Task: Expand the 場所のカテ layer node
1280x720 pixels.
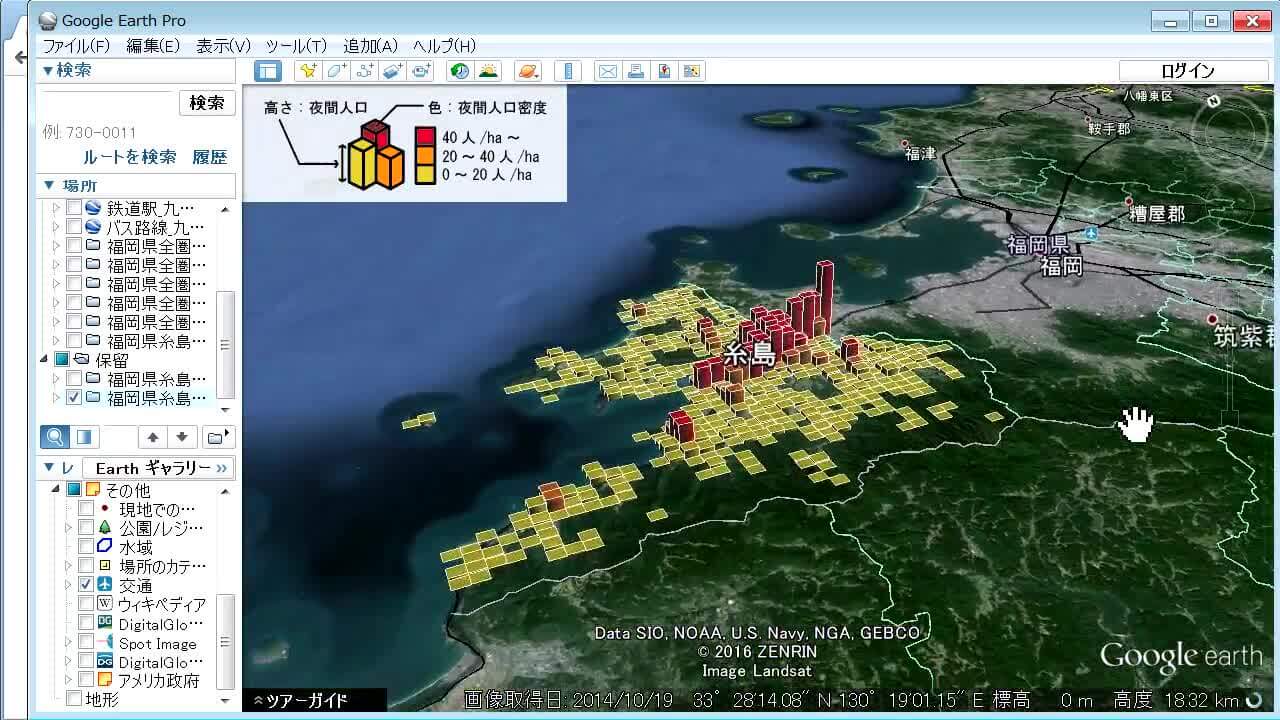Action: [x=68, y=566]
